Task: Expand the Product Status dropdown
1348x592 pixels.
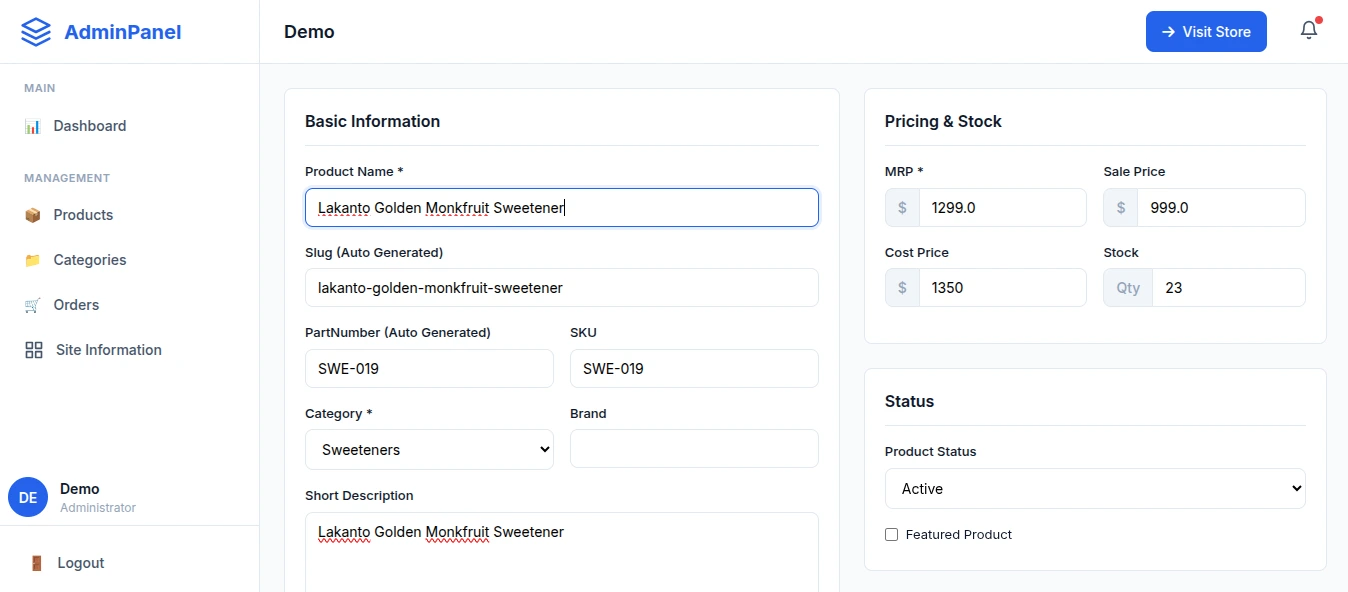Action: (x=1095, y=489)
